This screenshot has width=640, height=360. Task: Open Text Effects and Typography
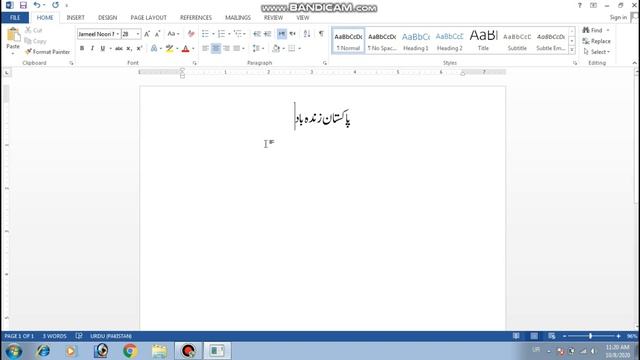(154, 49)
